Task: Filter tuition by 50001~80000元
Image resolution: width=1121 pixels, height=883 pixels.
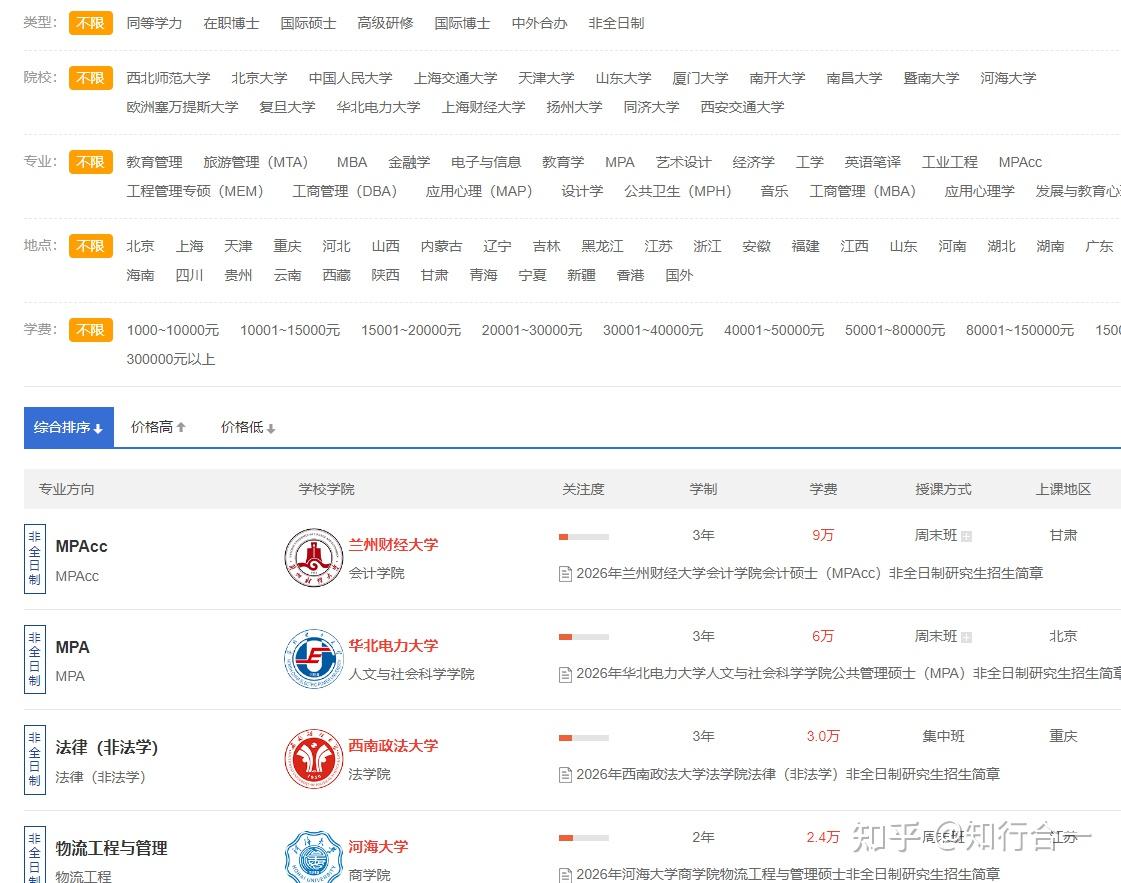Action: 895,330
